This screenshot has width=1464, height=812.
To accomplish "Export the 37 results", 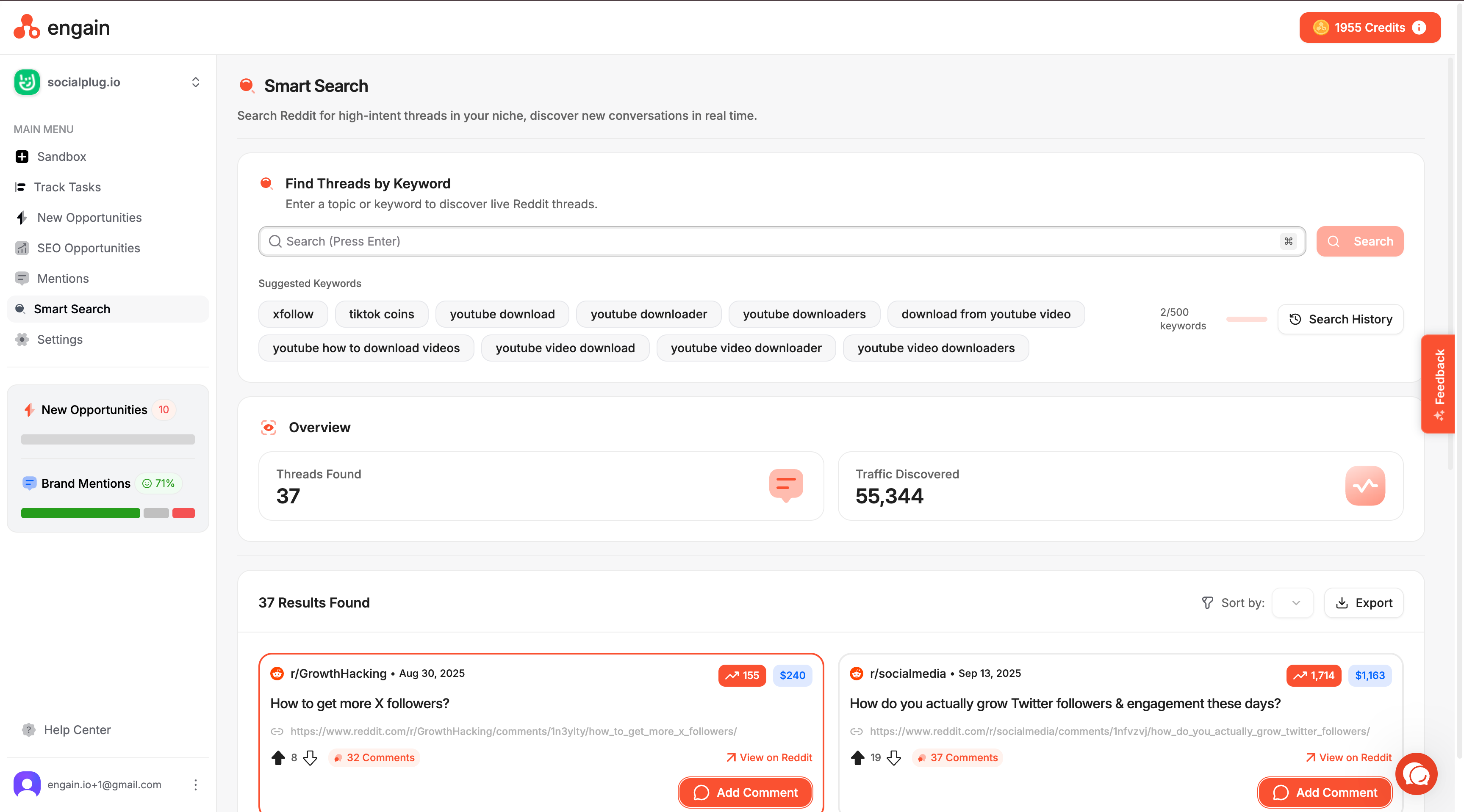I will point(1364,603).
